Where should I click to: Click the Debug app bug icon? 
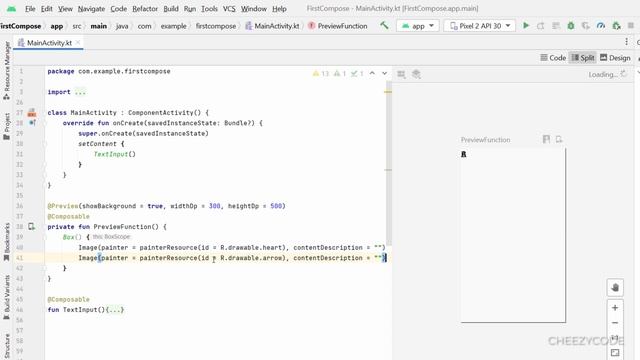point(571,26)
